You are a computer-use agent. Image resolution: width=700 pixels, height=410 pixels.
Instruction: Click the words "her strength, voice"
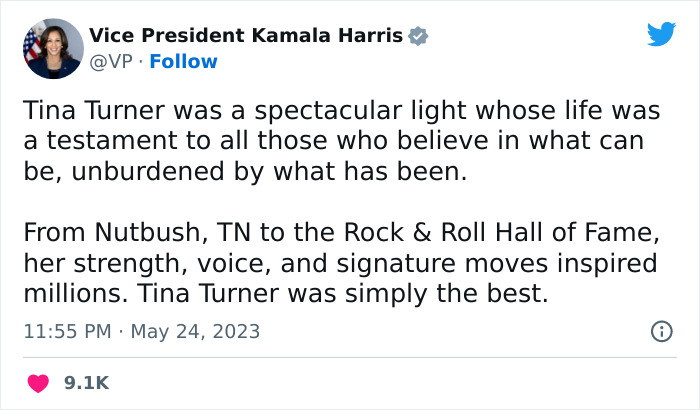[x=139, y=265]
